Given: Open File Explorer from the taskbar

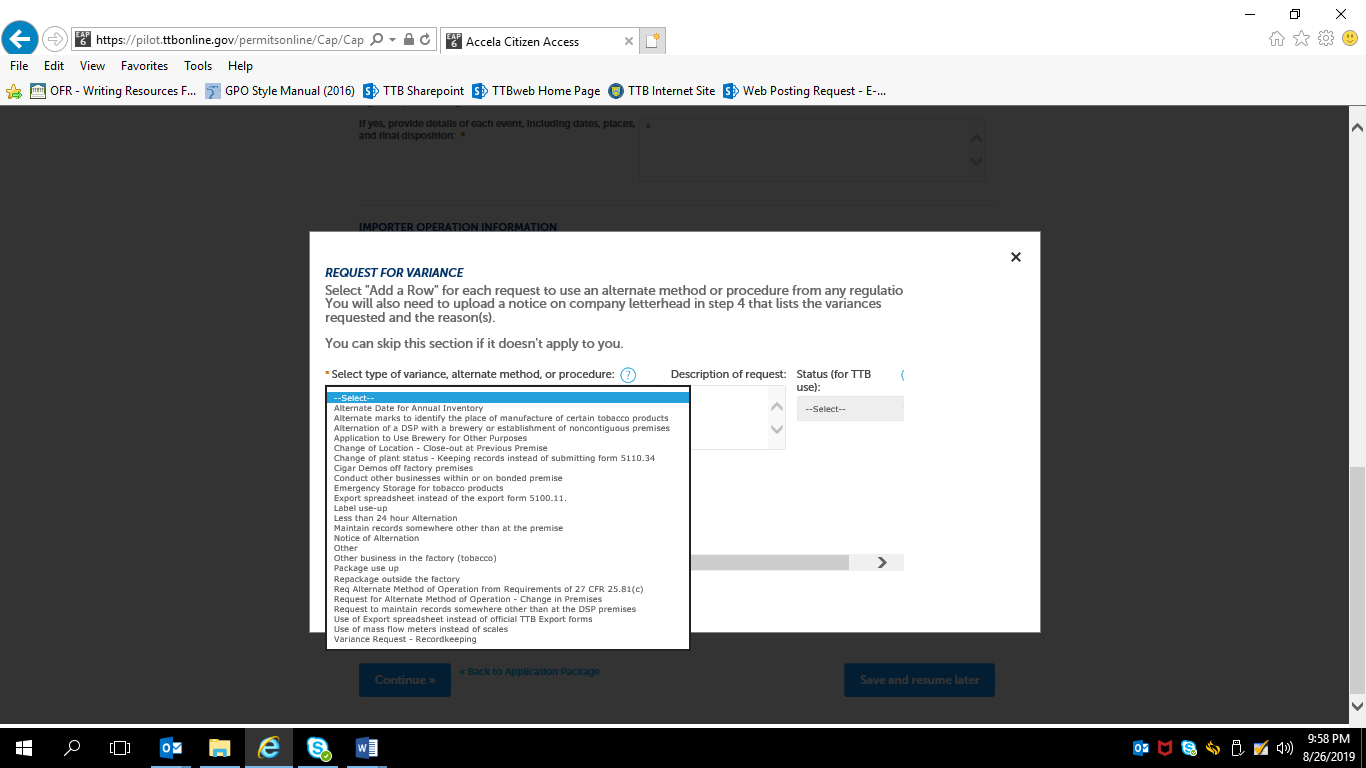Looking at the screenshot, I should coord(220,747).
